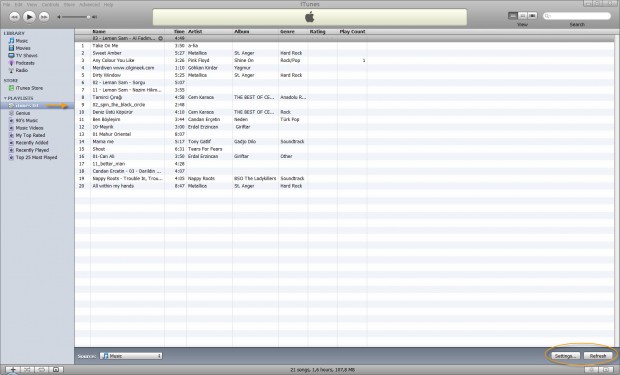Select the song All within my hands
Image resolution: width=620 pixels, height=375 pixels.
point(113,186)
